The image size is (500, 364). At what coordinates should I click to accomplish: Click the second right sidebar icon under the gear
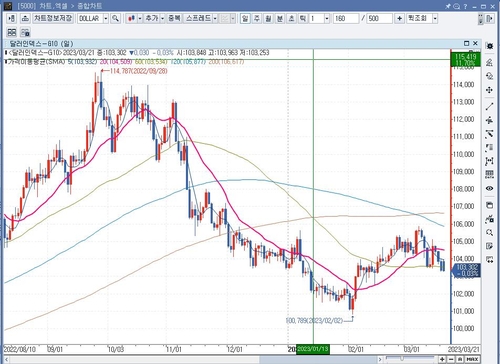[489, 62]
